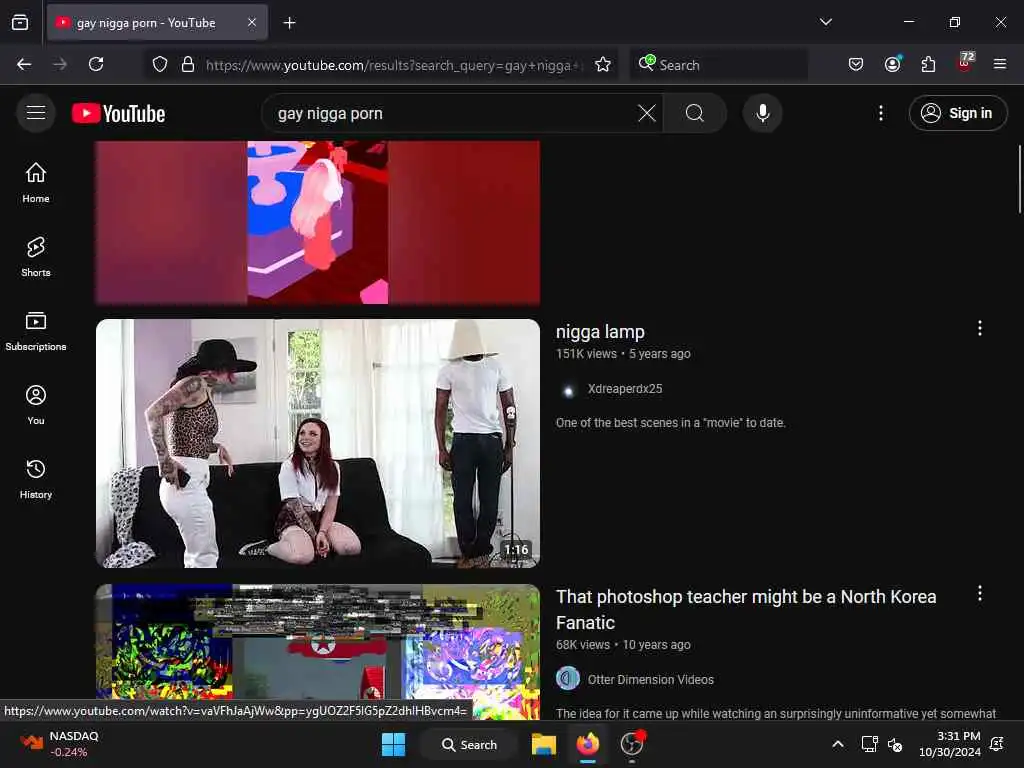Click the YouTube magnifier search button
This screenshot has height=768, width=1024.
click(x=694, y=113)
